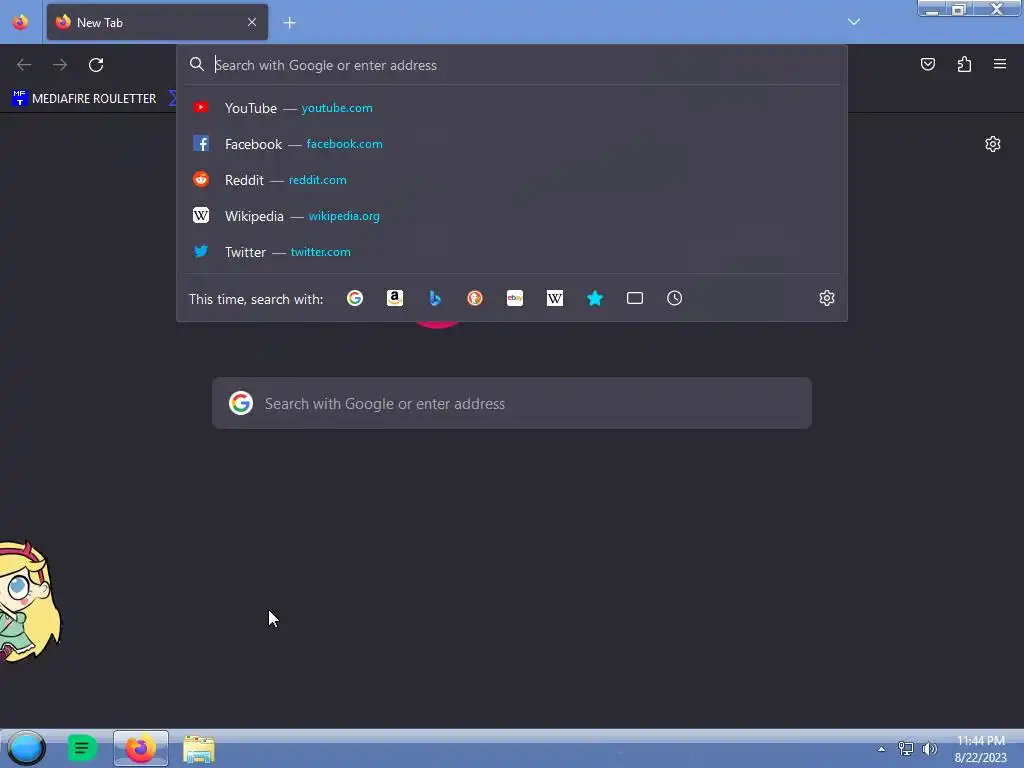Choose the Twitter twitter.com suggestion
This screenshot has height=768, width=1024.
coord(512,251)
